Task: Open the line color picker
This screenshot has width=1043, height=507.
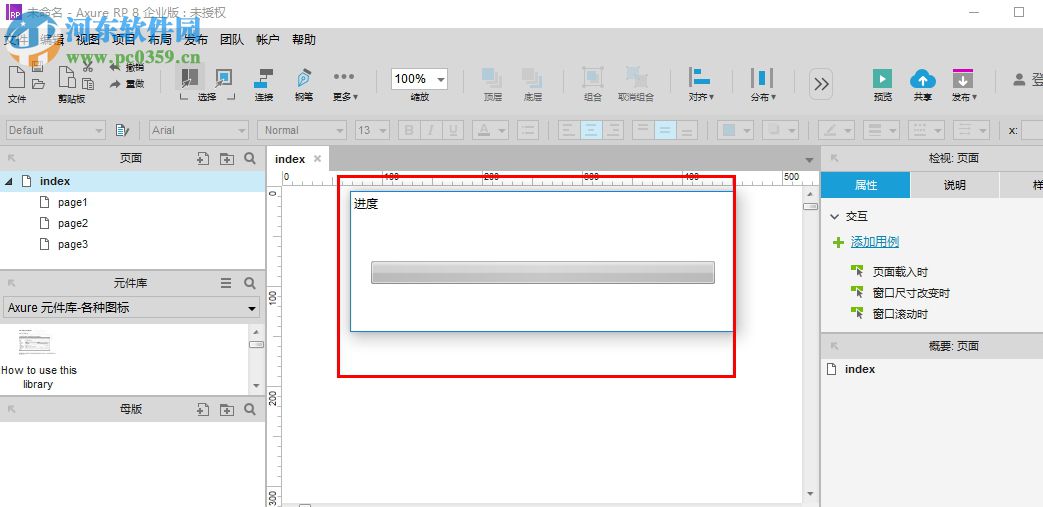Action: [x=836, y=130]
